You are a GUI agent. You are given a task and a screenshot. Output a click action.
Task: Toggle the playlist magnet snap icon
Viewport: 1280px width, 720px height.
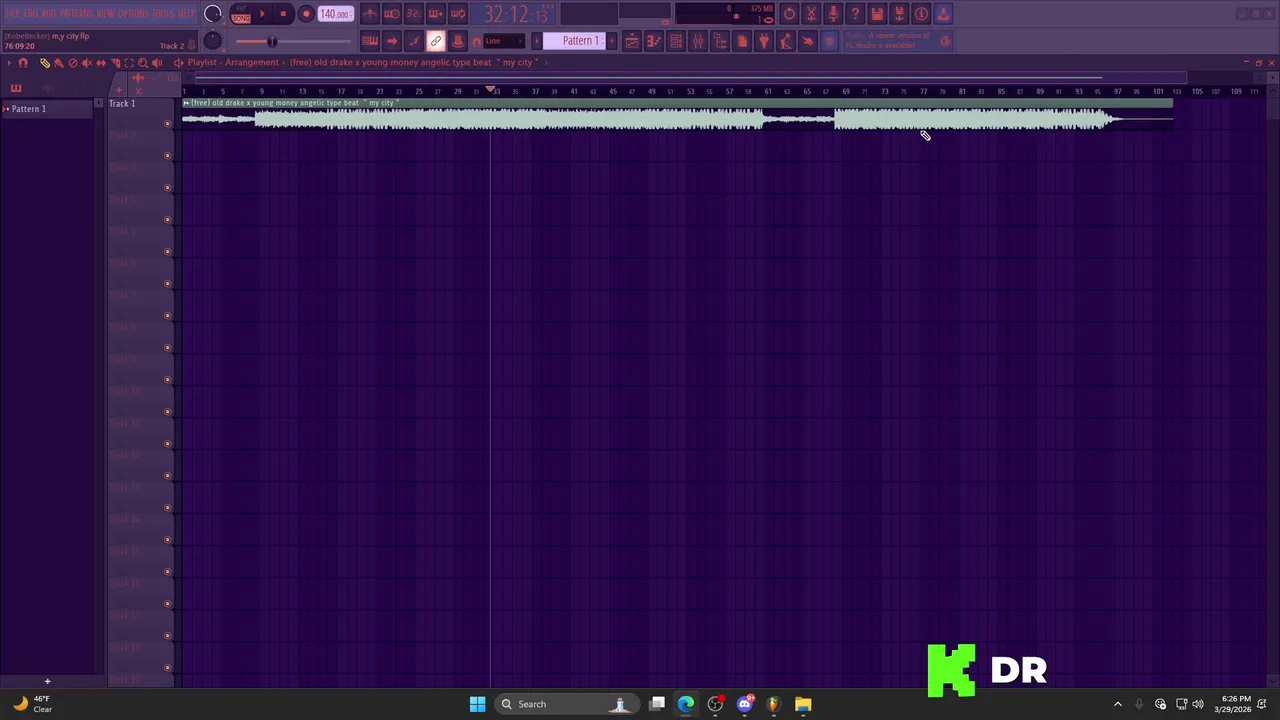23,62
